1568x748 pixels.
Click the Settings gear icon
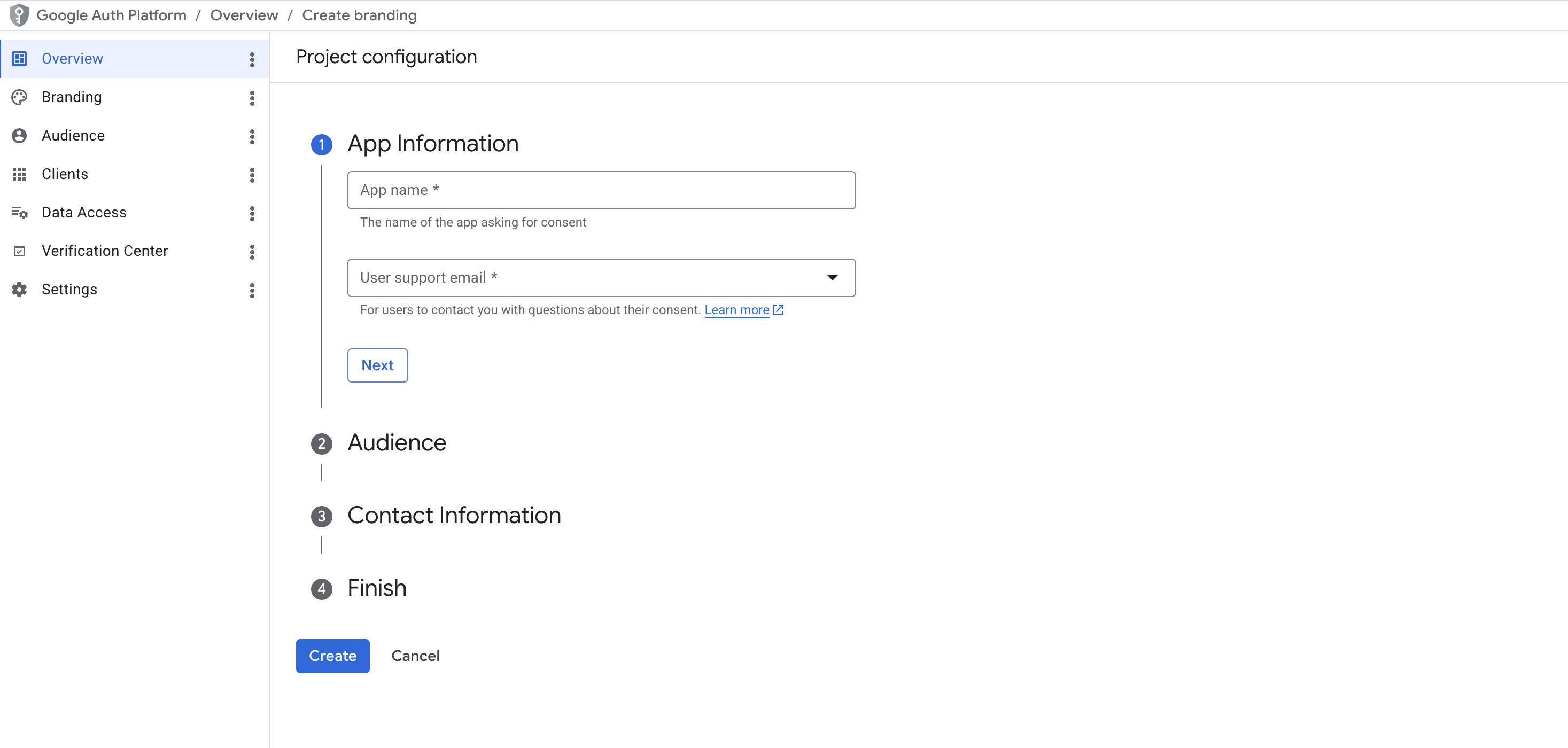19,290
